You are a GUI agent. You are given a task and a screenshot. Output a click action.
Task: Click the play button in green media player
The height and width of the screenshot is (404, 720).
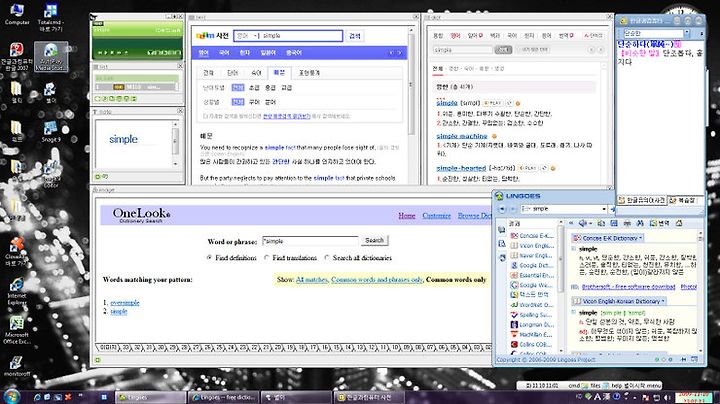pos(106,53)
